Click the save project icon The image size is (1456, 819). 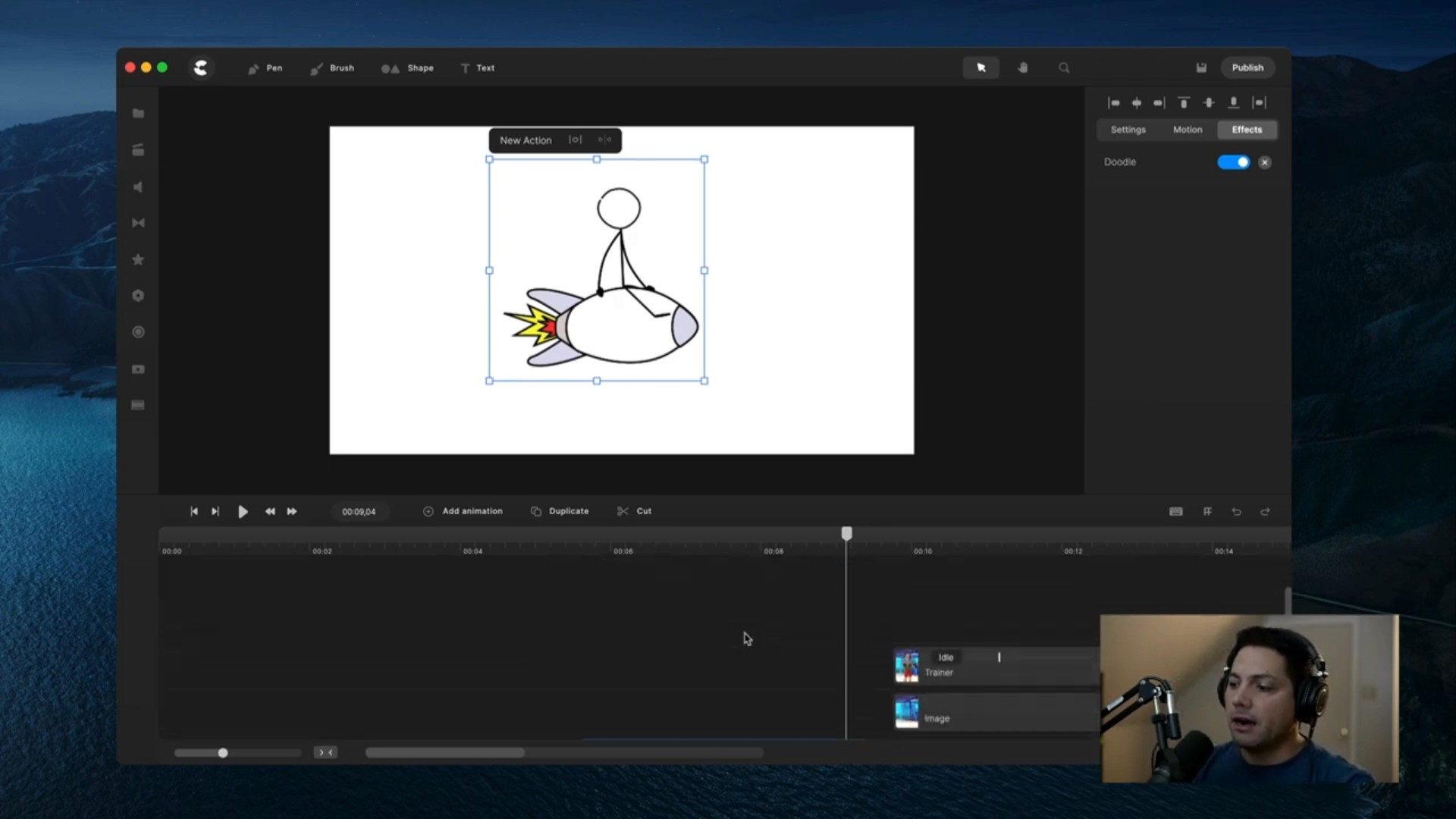1201,68
